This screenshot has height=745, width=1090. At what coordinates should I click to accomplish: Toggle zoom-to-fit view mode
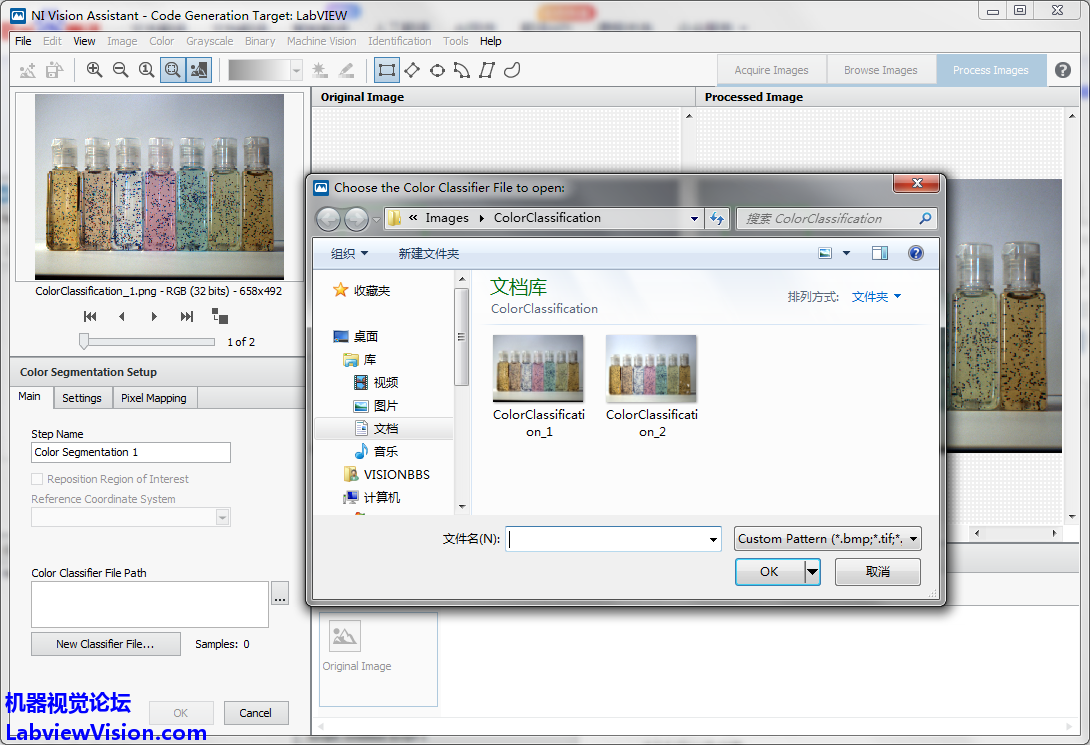pos(172,70)
